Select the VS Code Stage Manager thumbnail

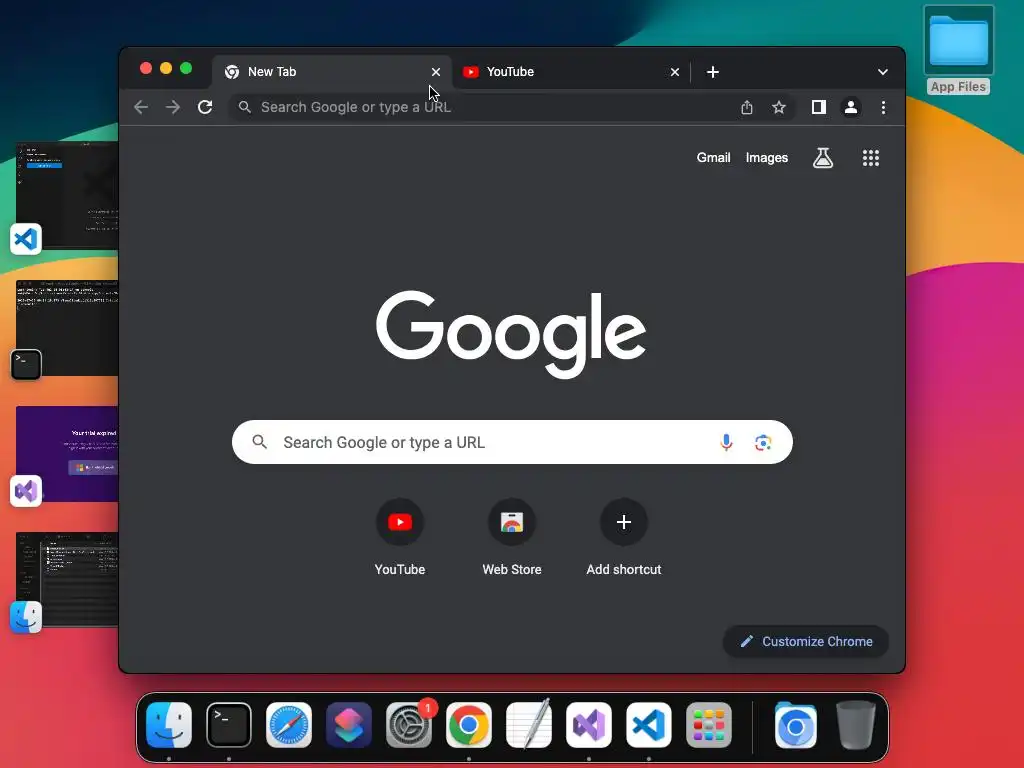[x=67, y=195]
